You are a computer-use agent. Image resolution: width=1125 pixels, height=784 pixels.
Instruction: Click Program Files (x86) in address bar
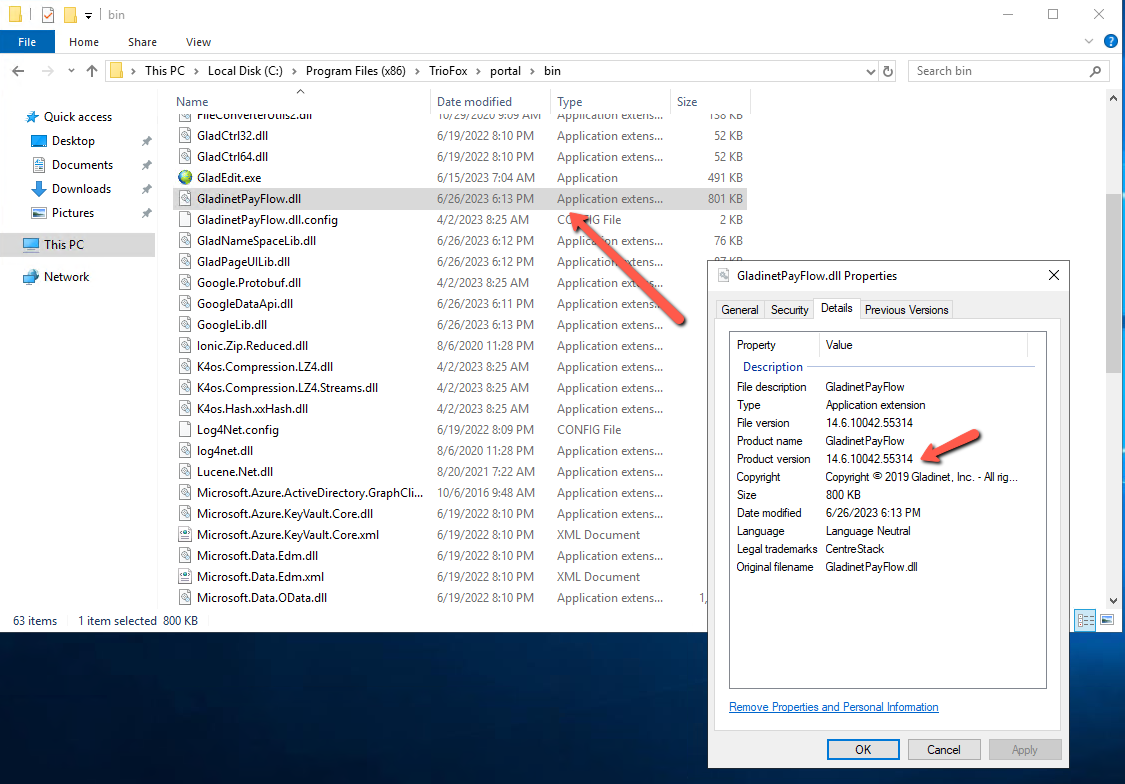[355, 71]
